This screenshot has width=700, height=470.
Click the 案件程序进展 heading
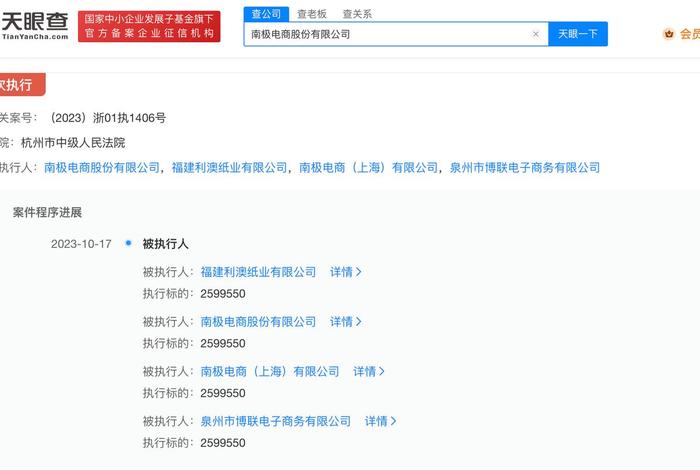tap(47, 212)
